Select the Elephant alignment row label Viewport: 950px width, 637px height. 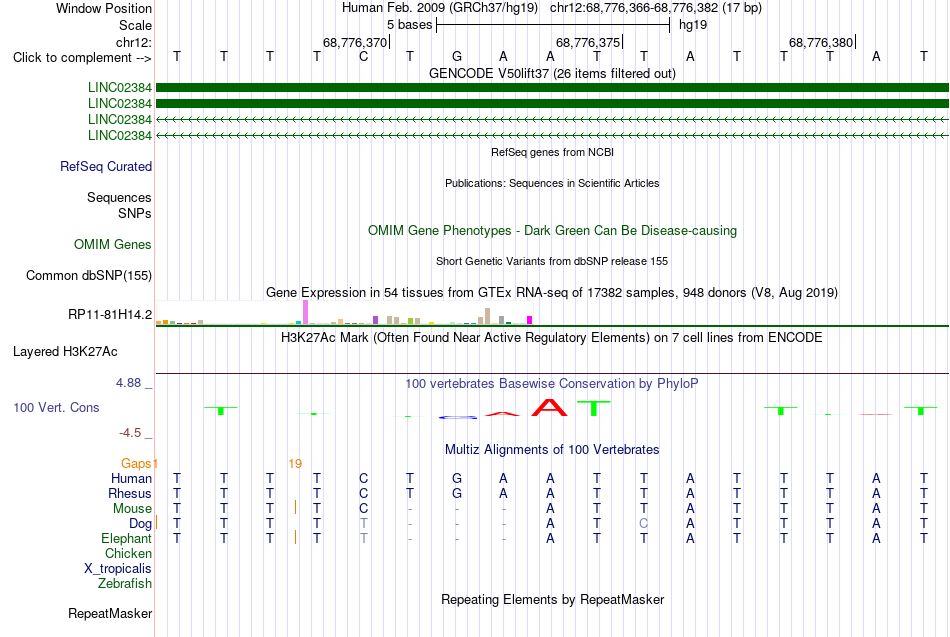click(x=126, y=538)
